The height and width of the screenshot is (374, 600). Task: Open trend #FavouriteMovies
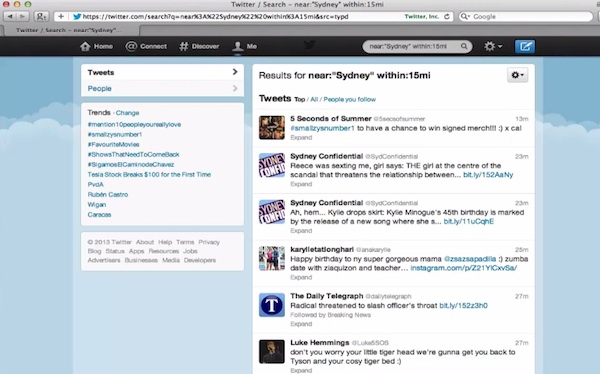point(113,144)
